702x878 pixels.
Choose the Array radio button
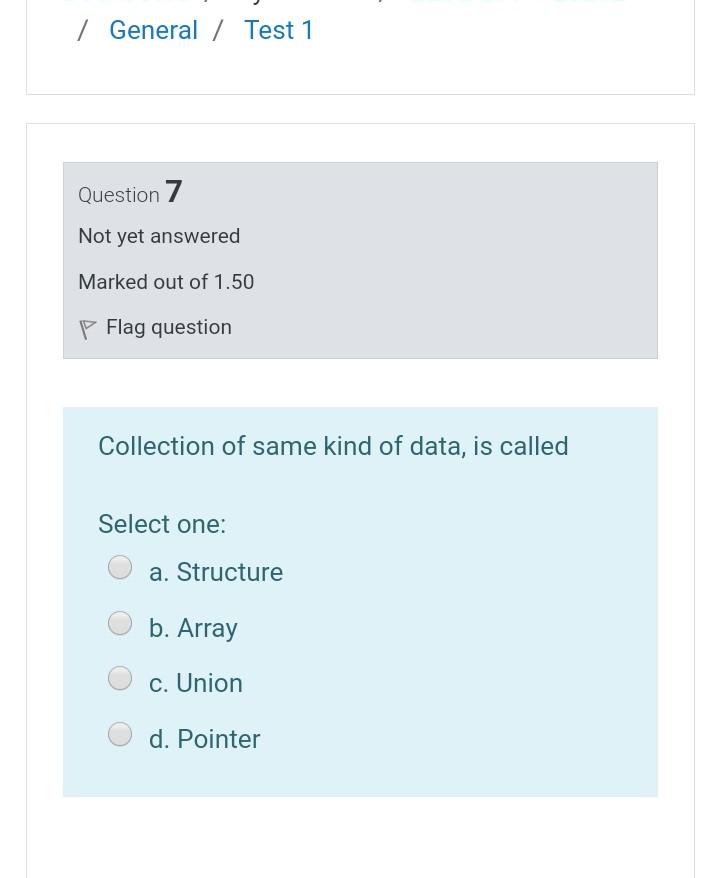120,624
